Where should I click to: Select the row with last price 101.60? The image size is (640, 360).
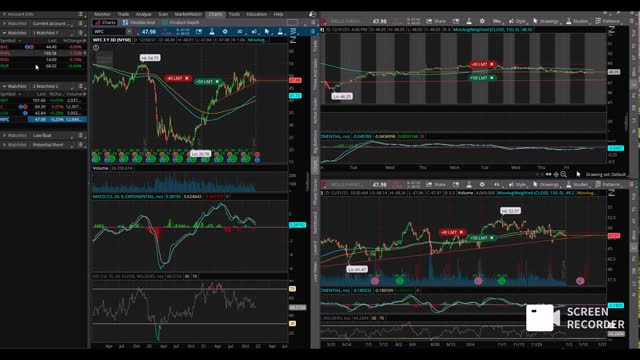point(43,100)
